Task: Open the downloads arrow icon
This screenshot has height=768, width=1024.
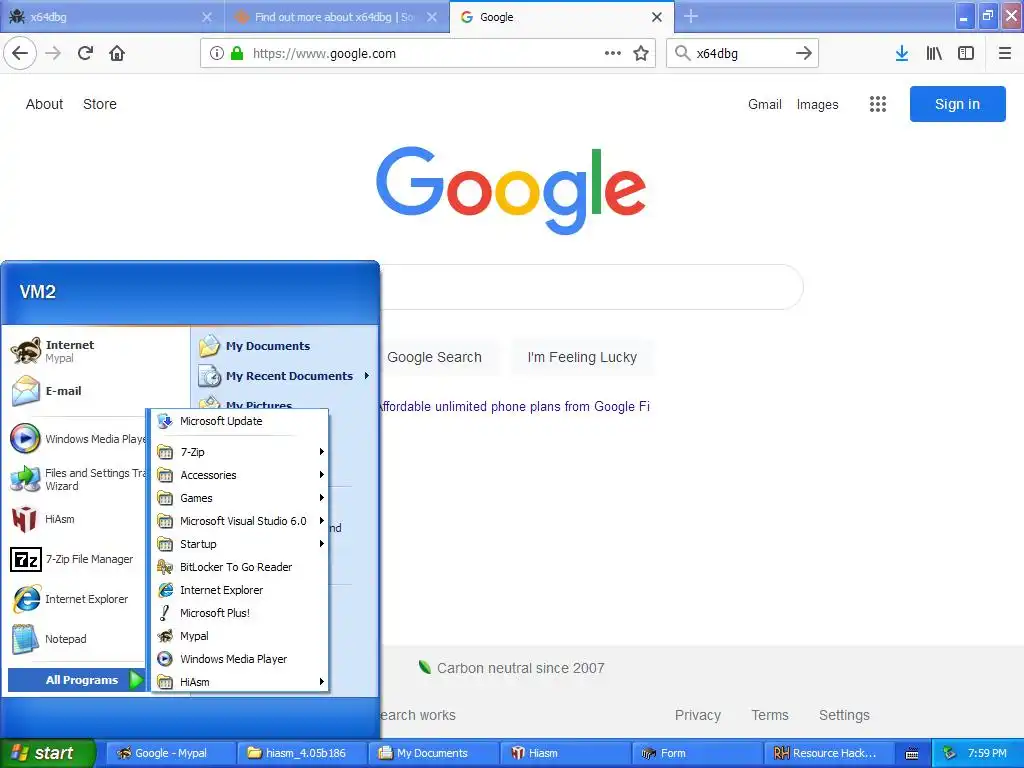Action: point(902,54)
